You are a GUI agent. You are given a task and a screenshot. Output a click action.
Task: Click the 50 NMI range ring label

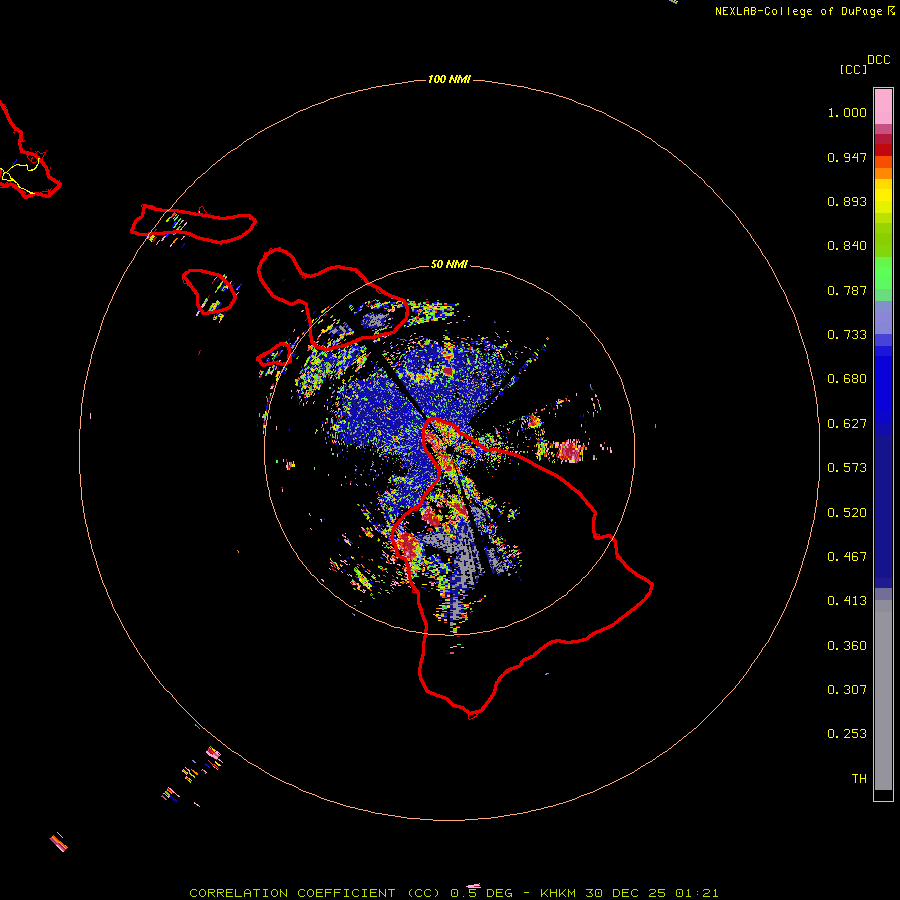(449, 264)
